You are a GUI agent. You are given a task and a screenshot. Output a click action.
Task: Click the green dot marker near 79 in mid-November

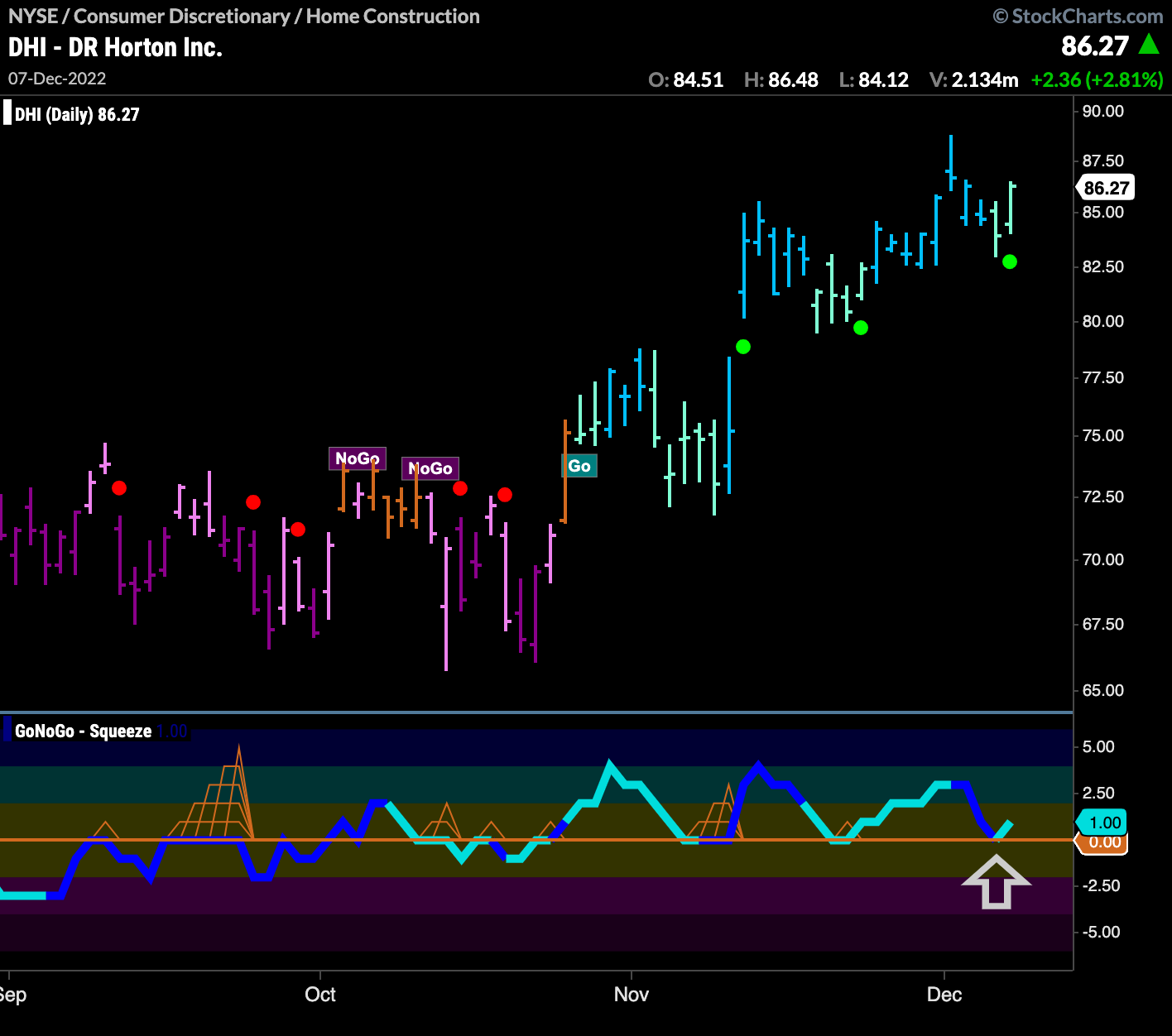point(743,347)
